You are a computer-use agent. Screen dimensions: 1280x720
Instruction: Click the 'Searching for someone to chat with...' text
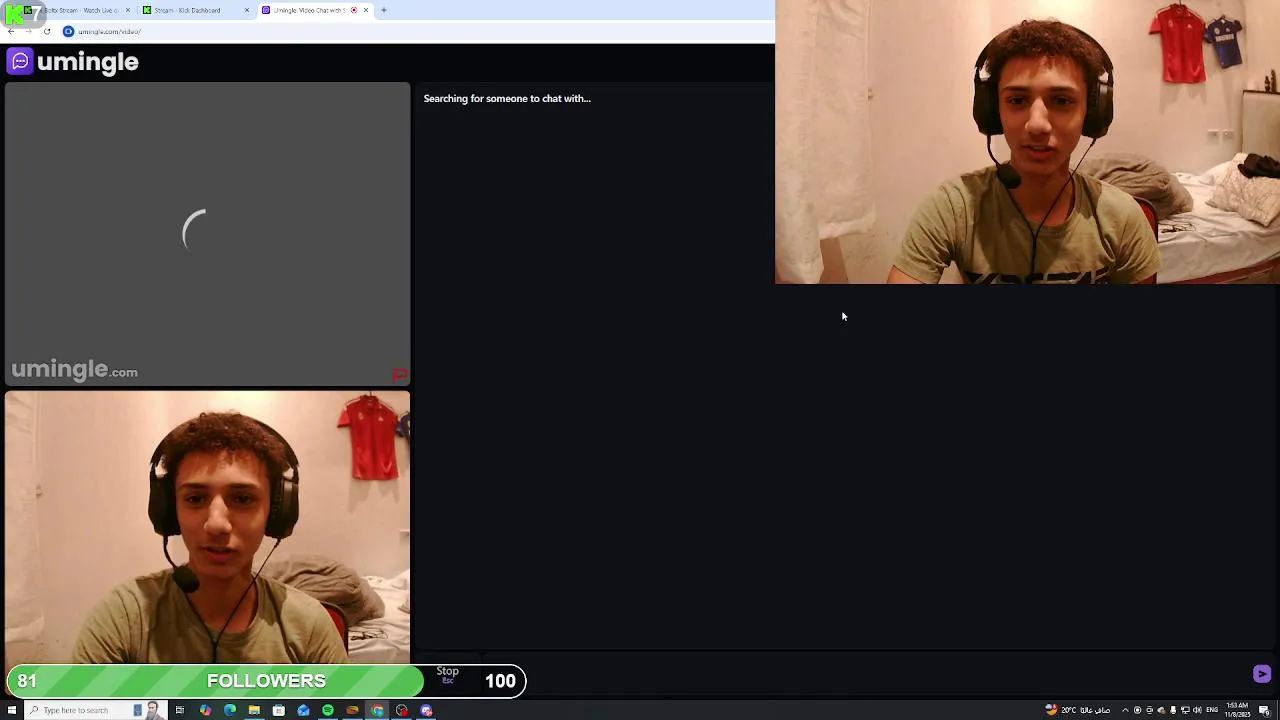(x=507, y=98)
